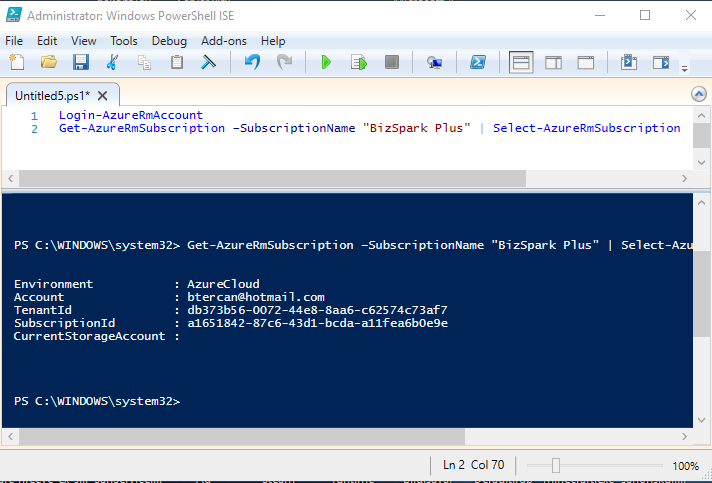Show script pane on the right layout

553,62
